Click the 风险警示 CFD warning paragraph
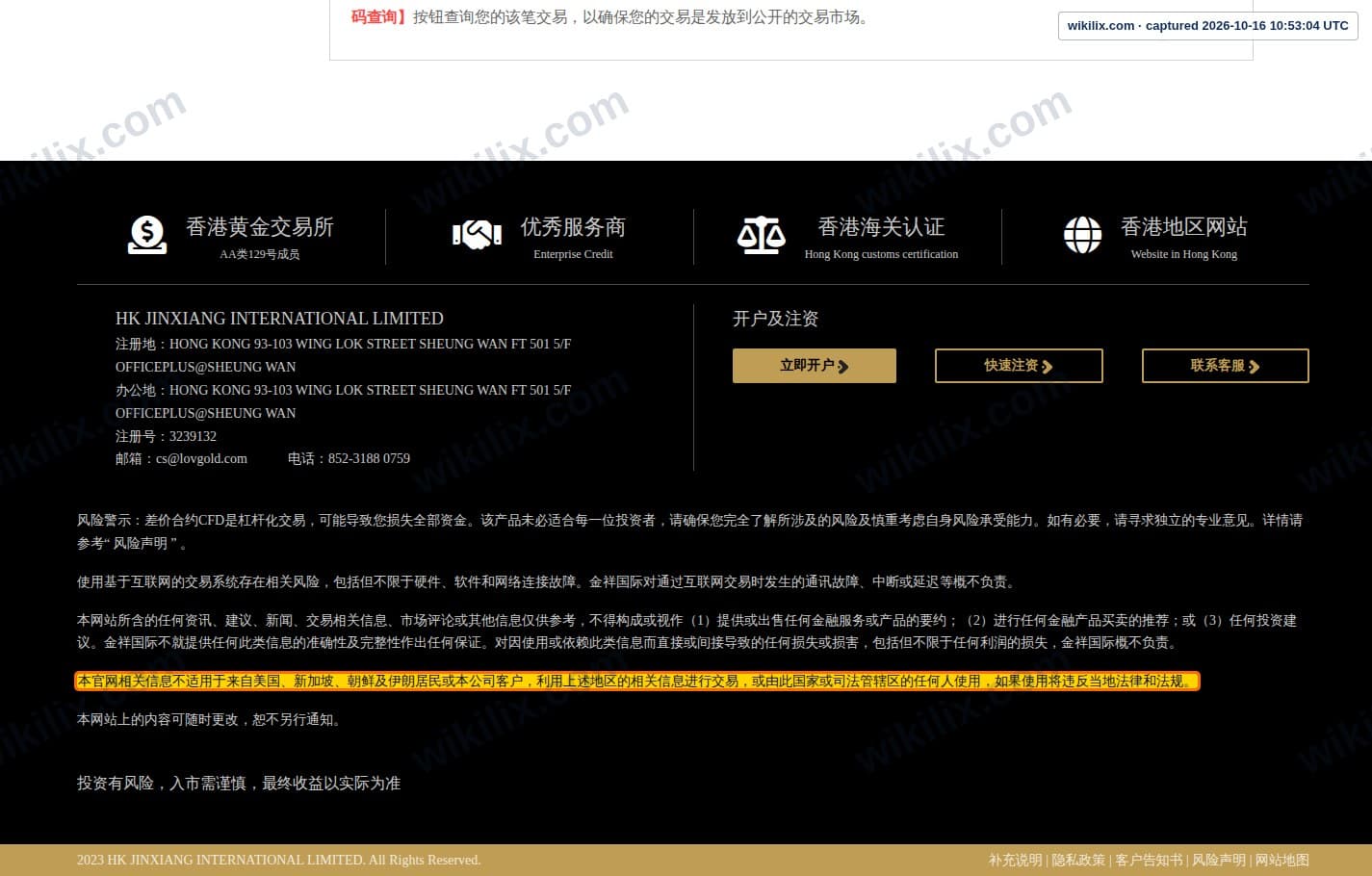This screenshot has width=1372, height=876. pos(689,531)
